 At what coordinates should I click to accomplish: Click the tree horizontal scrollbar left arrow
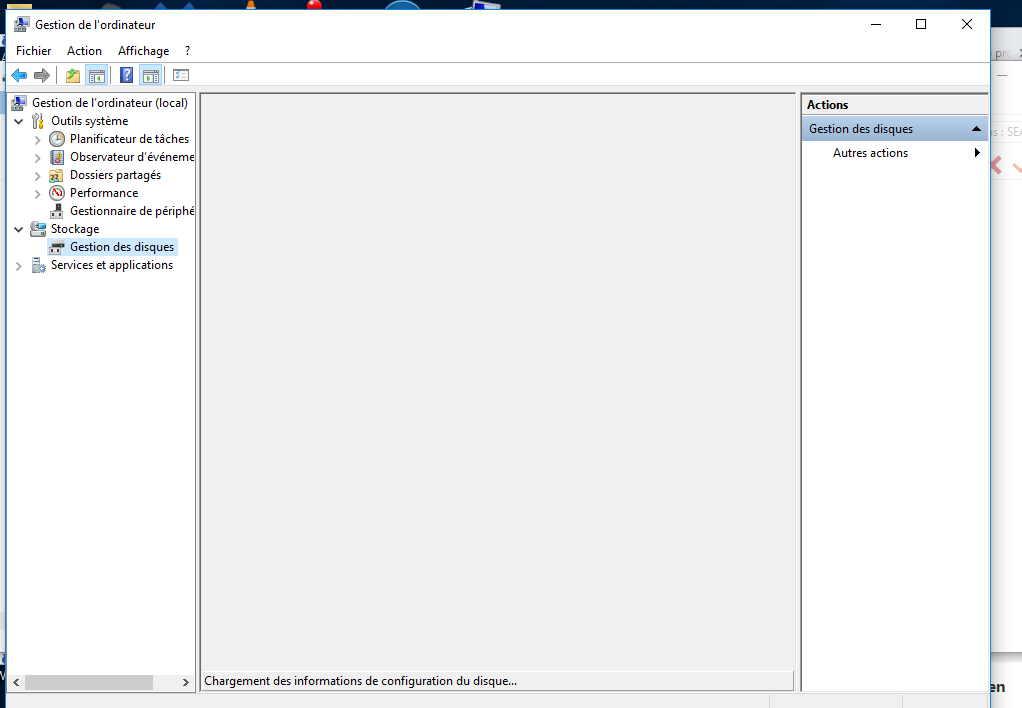16,683
